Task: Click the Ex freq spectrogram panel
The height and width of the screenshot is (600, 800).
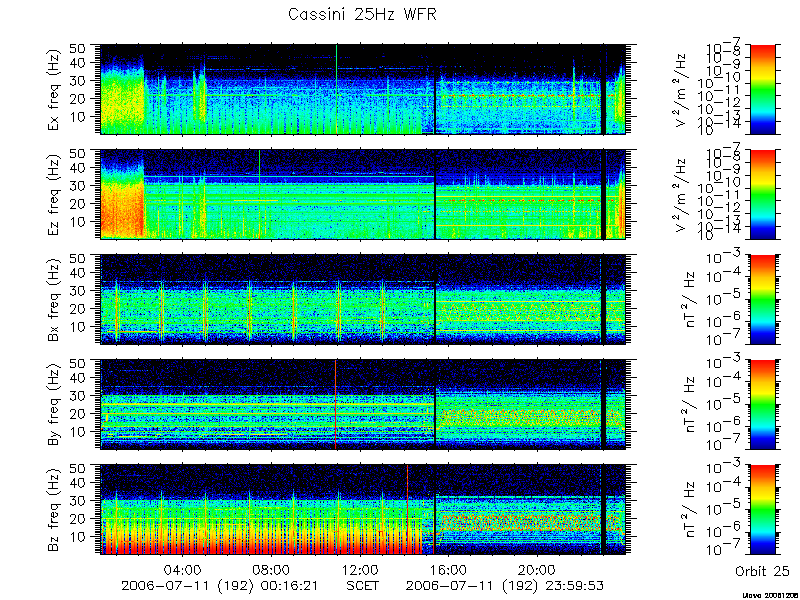Action: point(363,89)
